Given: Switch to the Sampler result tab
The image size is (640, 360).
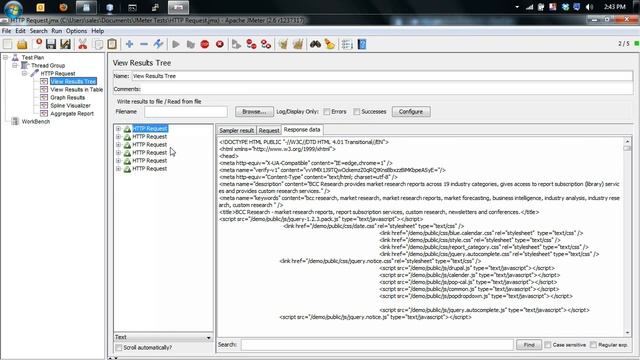Looking at the screenshot, I should (x=236, y=130).
